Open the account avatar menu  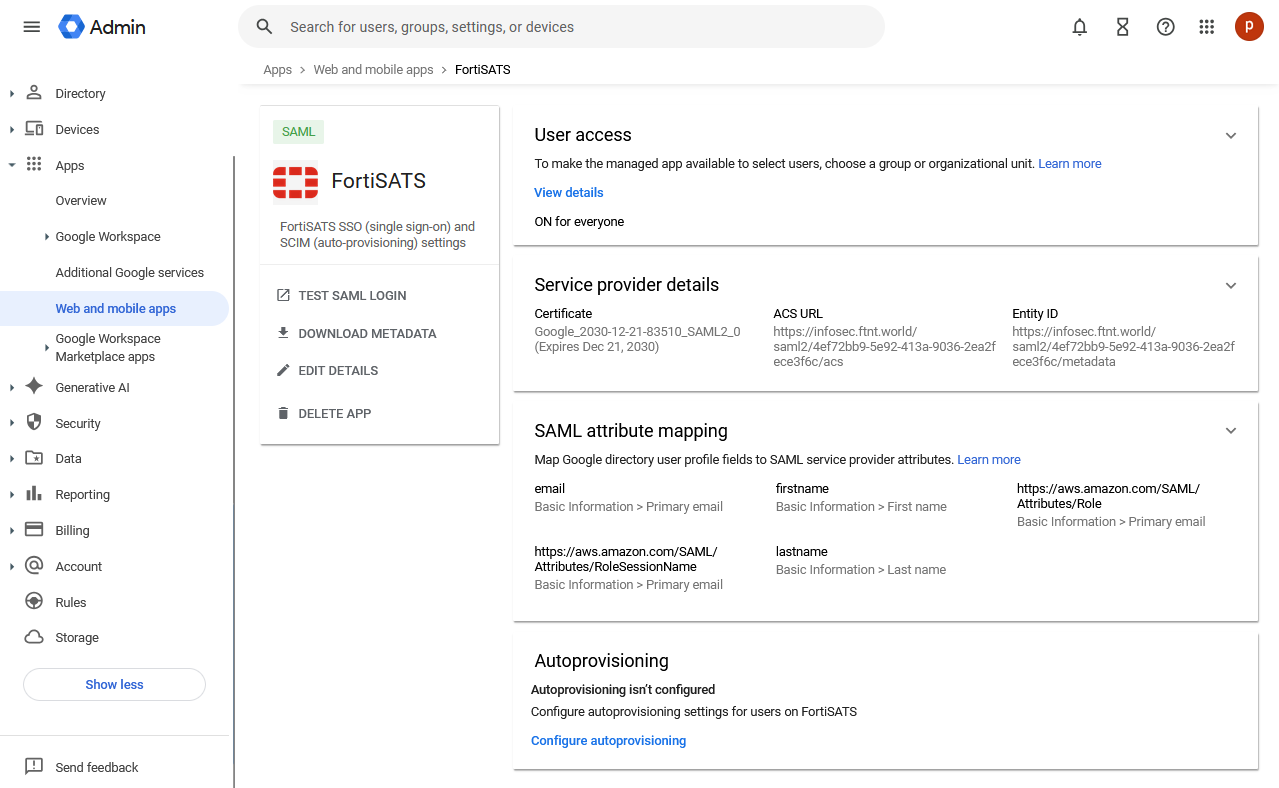click(1249, 27)
